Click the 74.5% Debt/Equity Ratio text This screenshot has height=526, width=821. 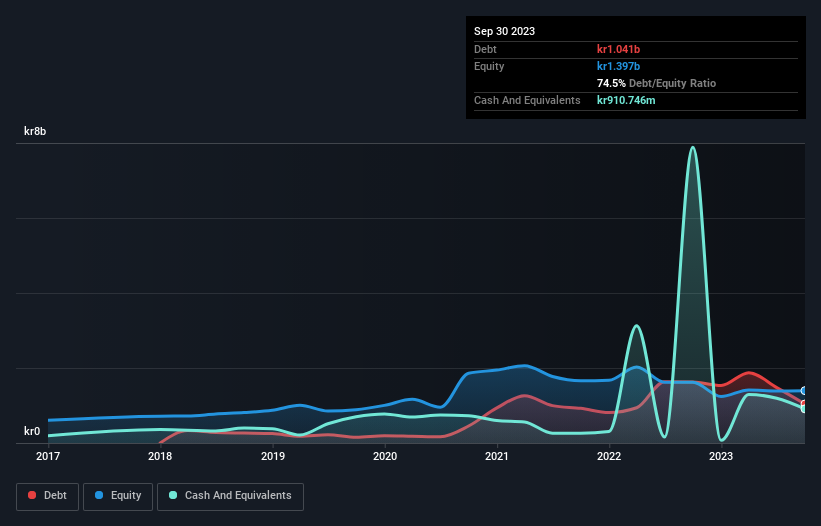(656, 83)
